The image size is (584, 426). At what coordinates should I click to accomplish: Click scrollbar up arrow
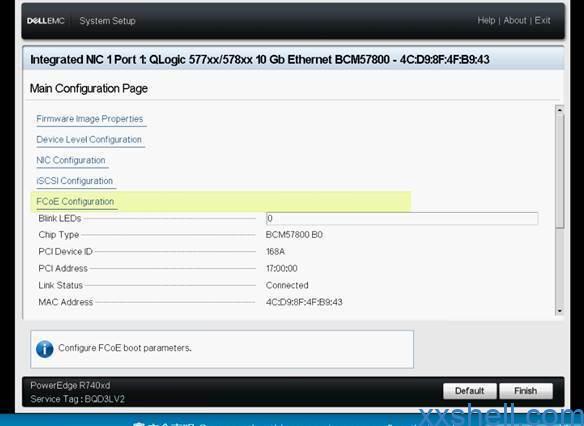pos(559,110)
